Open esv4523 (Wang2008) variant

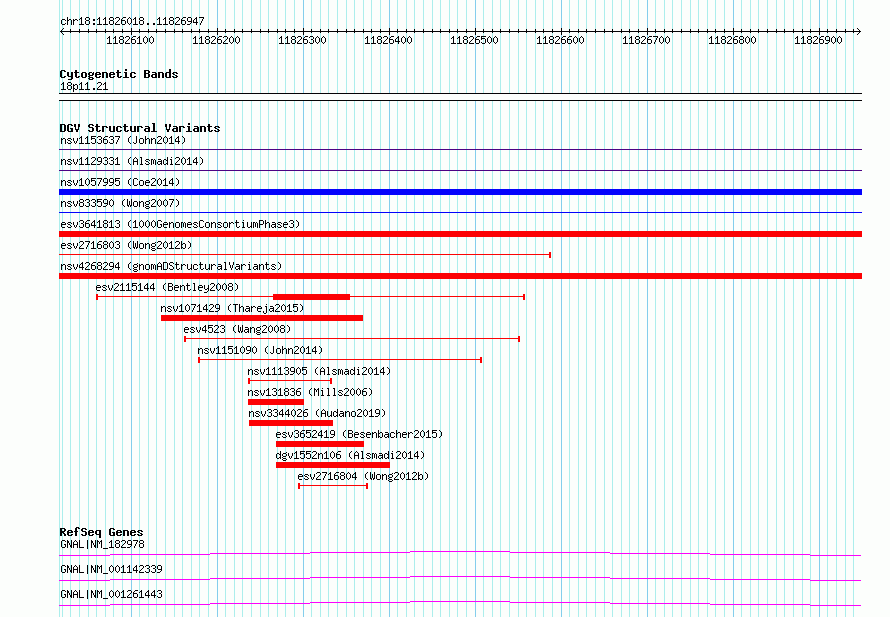237,329
